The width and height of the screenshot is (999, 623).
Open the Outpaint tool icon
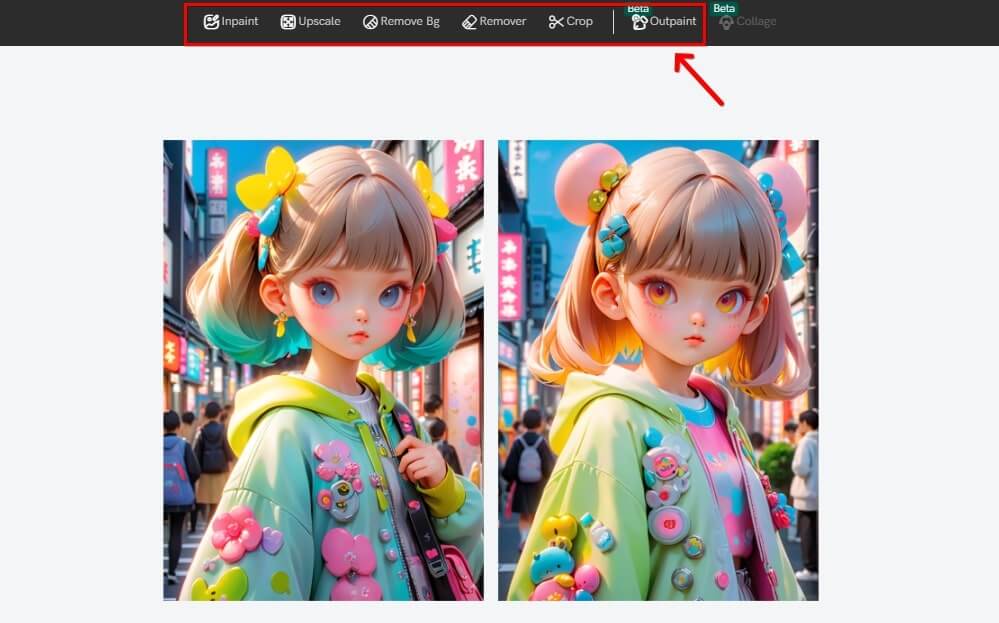pos(639,22)
